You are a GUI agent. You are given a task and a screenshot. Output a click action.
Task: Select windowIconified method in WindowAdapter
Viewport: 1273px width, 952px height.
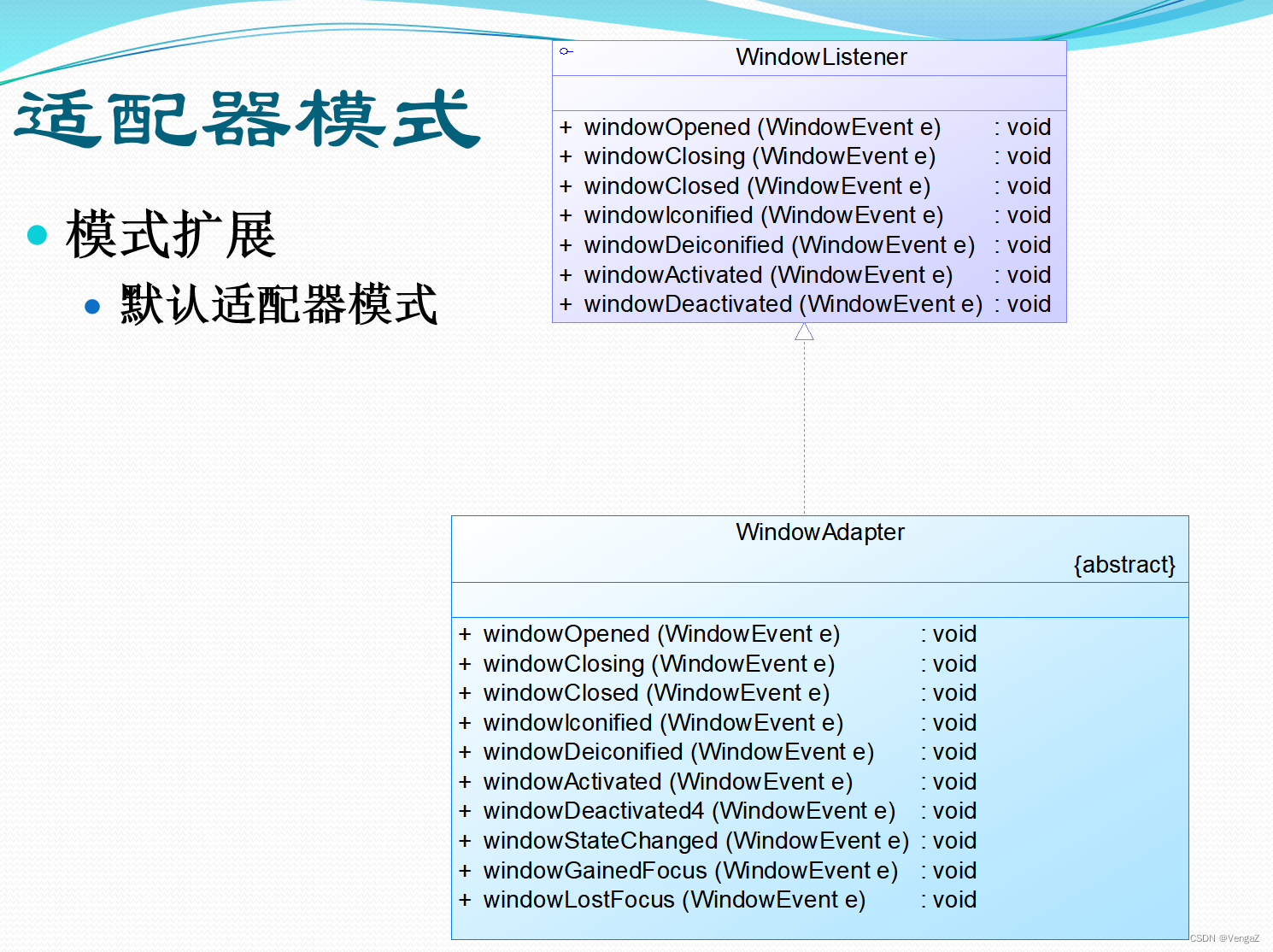(718, 723)
